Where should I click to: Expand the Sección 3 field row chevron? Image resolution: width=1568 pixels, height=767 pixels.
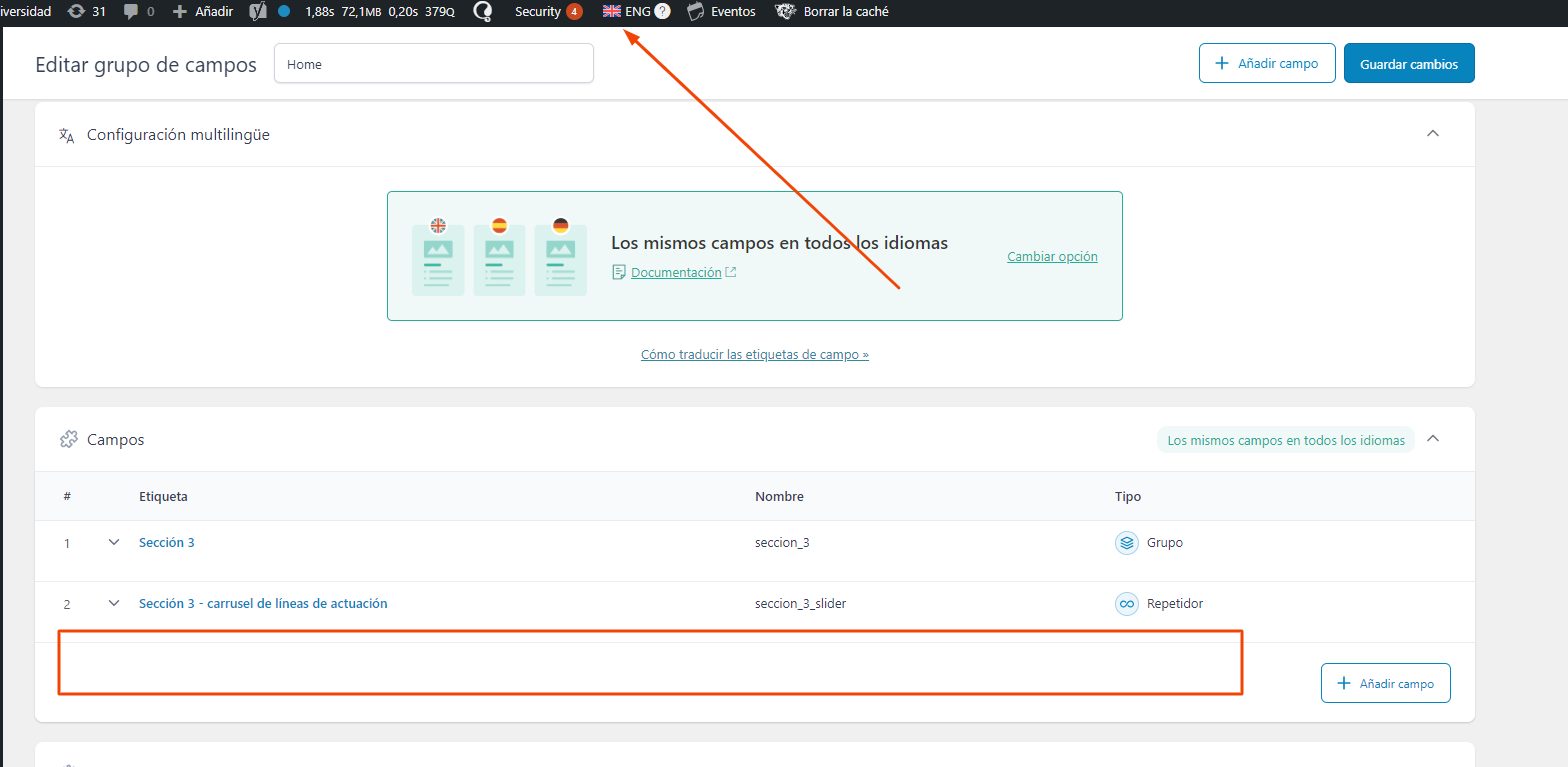(114, 542)
